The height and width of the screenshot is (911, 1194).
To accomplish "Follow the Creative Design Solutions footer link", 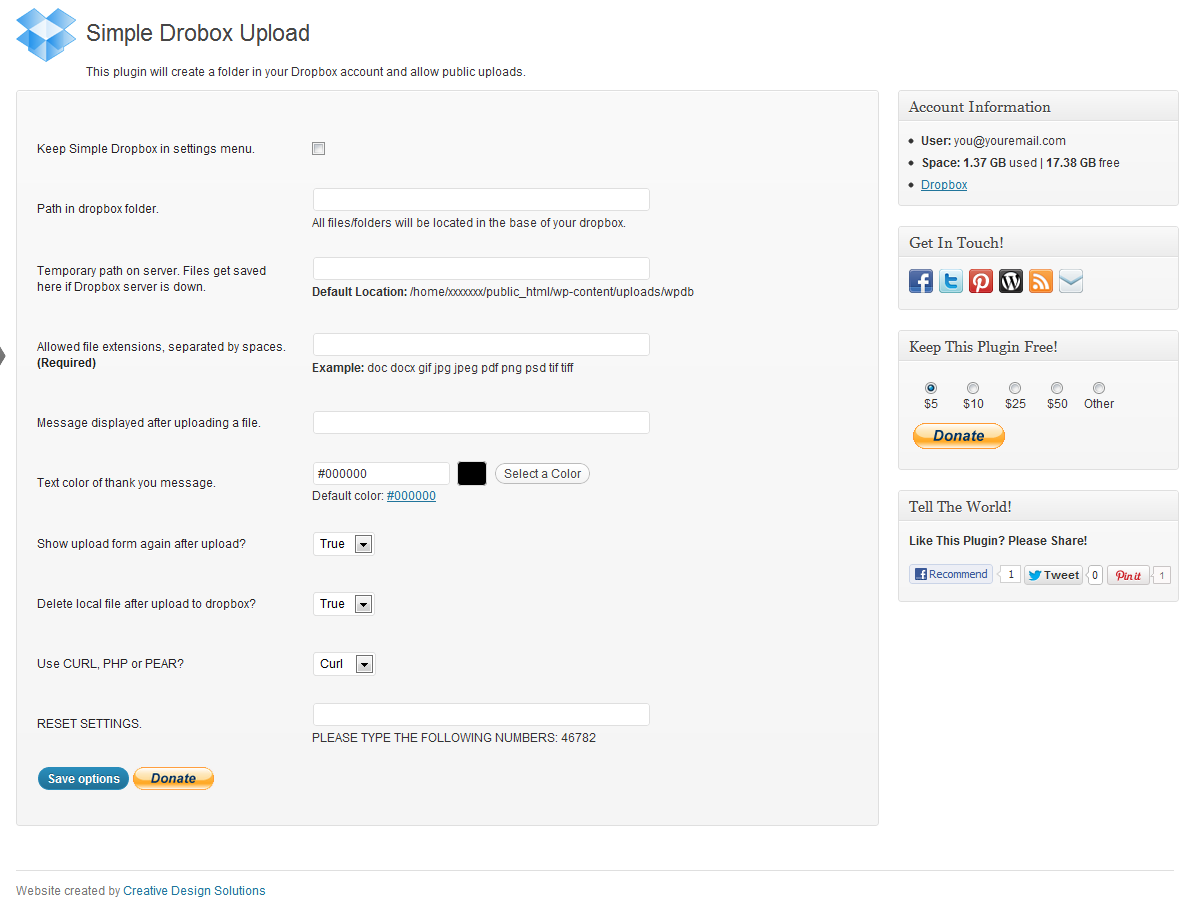I will [x=194, y=891].
